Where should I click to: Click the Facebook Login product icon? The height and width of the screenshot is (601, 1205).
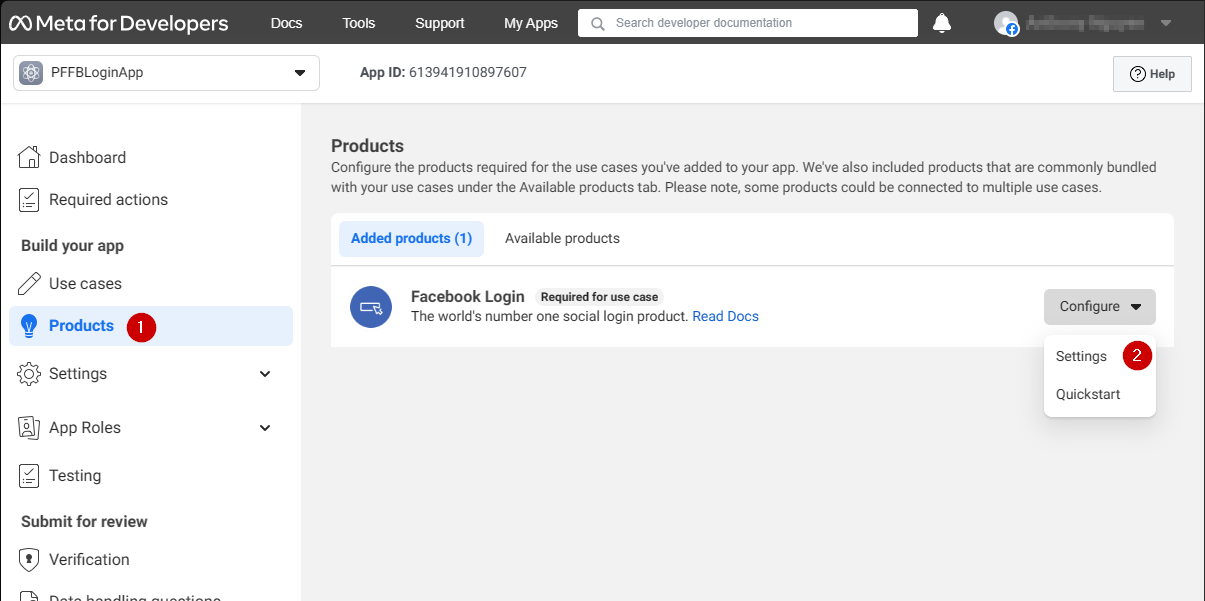point(371,306)
